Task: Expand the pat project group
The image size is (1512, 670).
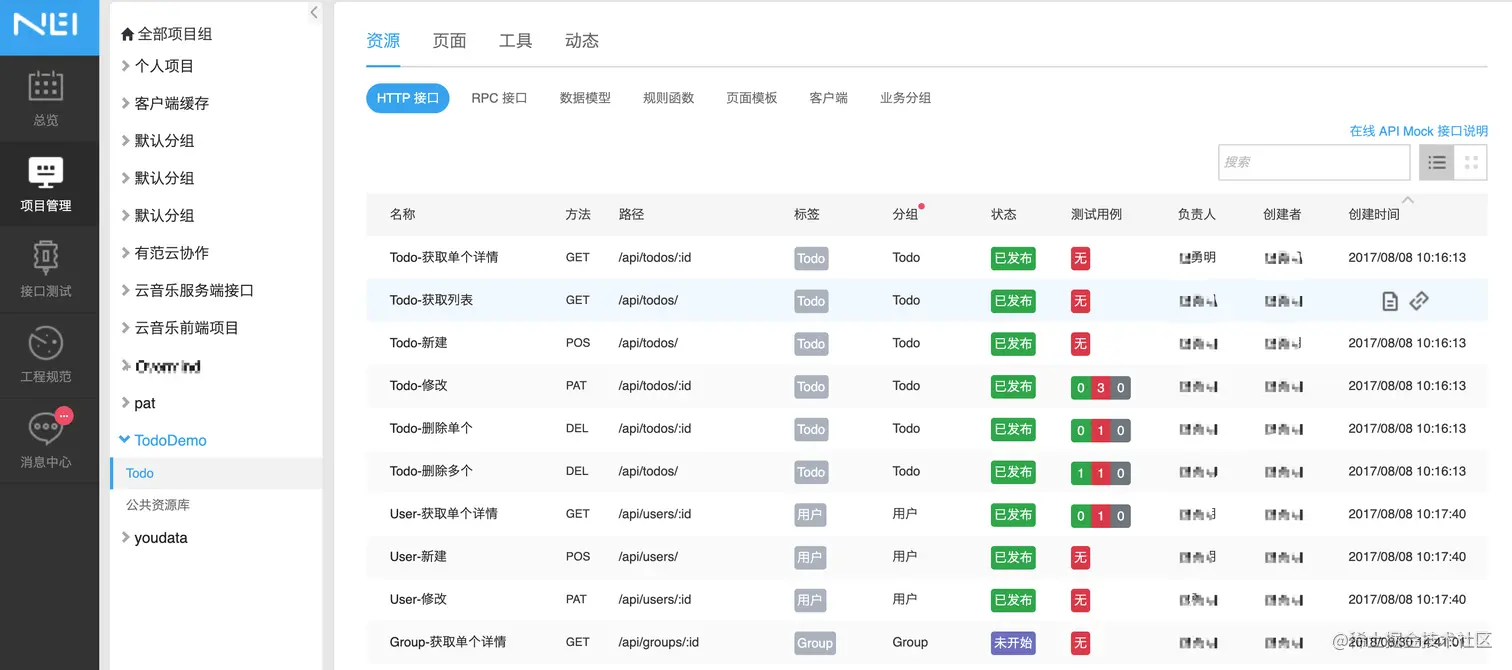Action: point(125,403)
